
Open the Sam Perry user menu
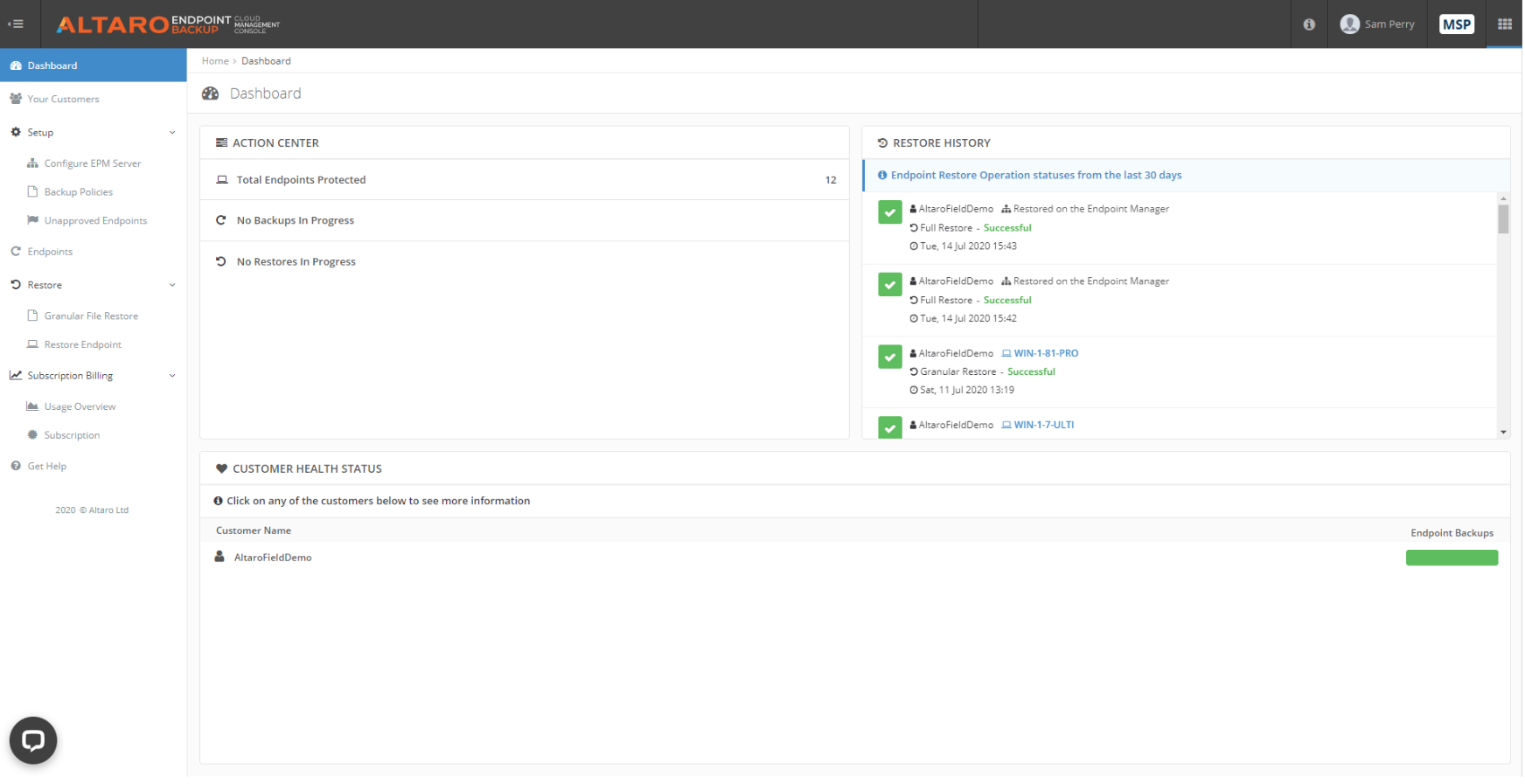coord(1377,24)
